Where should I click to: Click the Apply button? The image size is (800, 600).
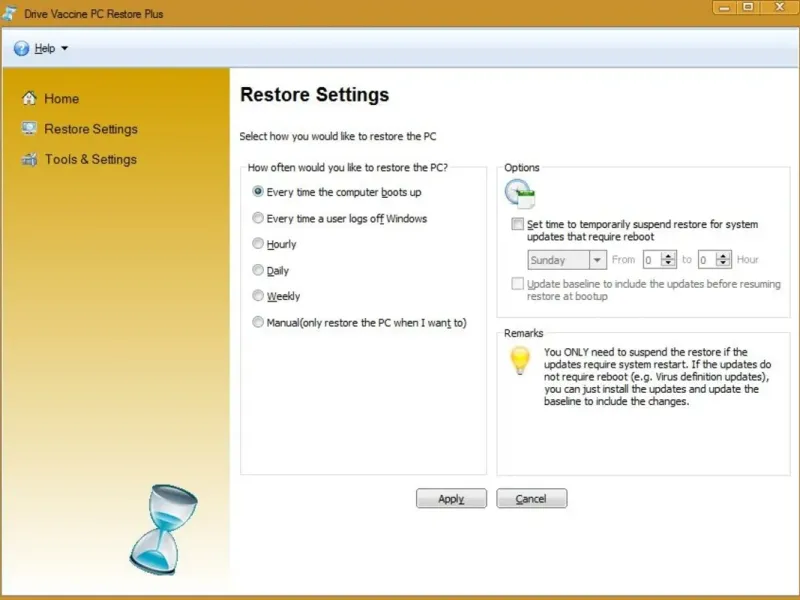(x=452, y=498)
